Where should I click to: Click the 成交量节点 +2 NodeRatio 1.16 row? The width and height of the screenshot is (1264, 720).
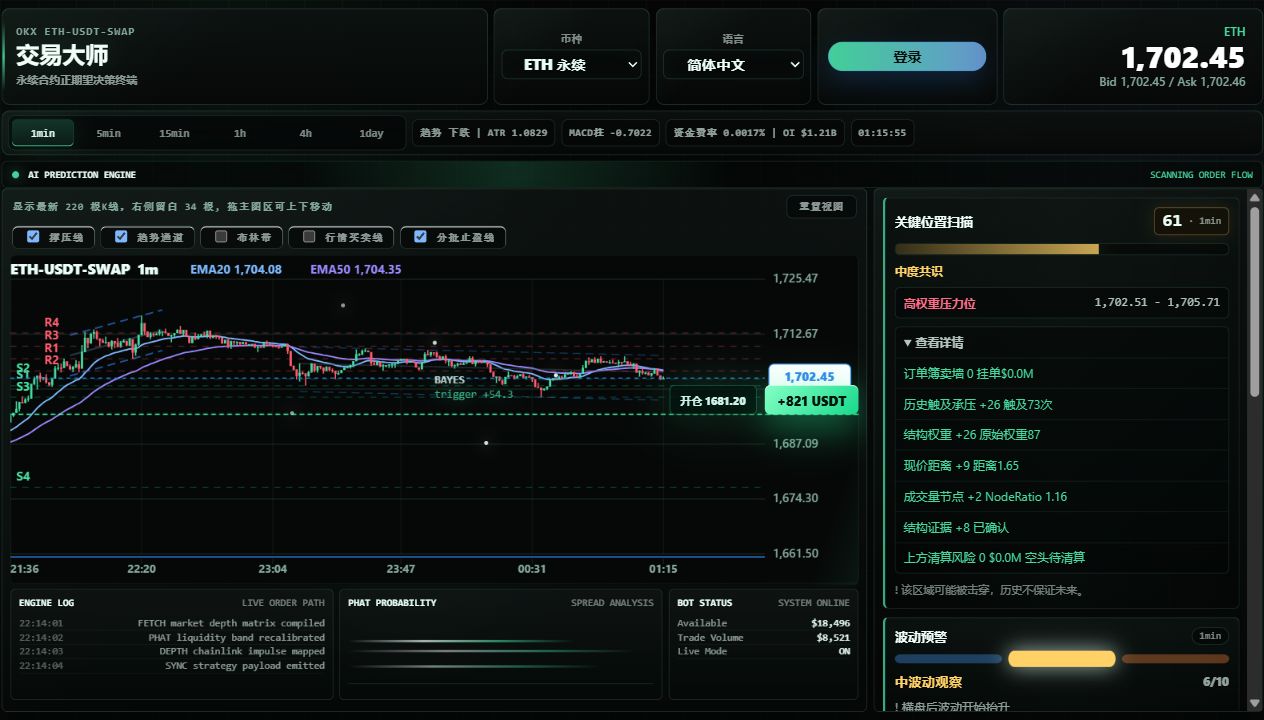click(x=1062, y=497)
